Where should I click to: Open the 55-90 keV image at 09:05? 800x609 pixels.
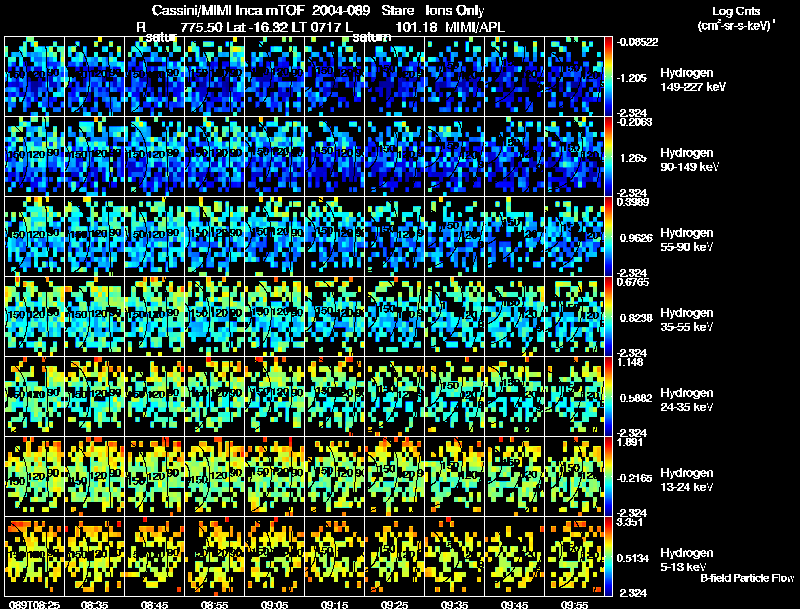[274, 236]
